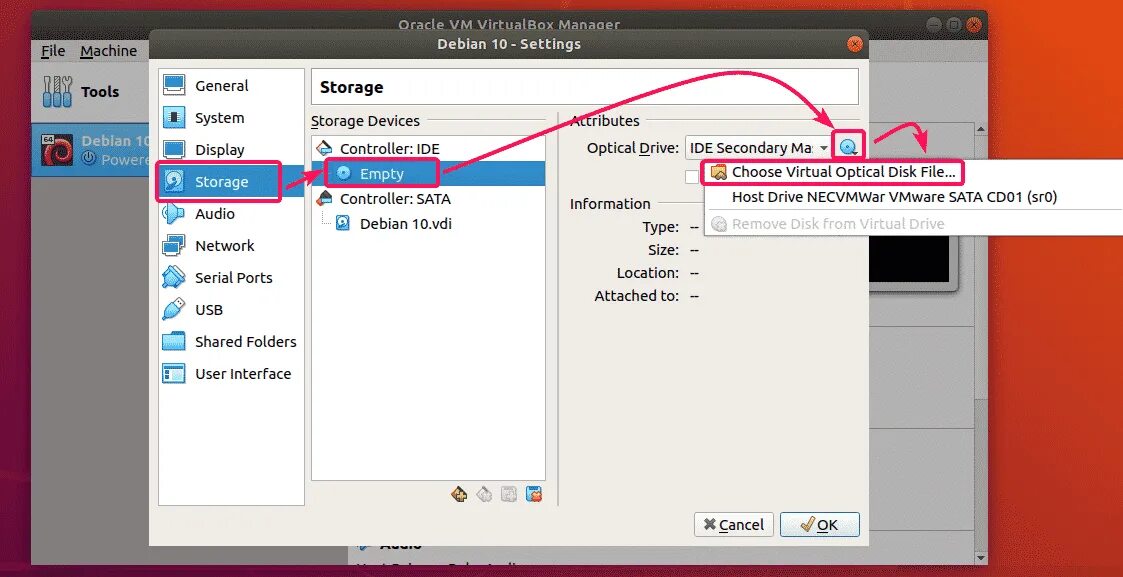Click the "Location:" information label
Image resolution: width=1123 pixels, height=577 pixels.
pos(647,273)
